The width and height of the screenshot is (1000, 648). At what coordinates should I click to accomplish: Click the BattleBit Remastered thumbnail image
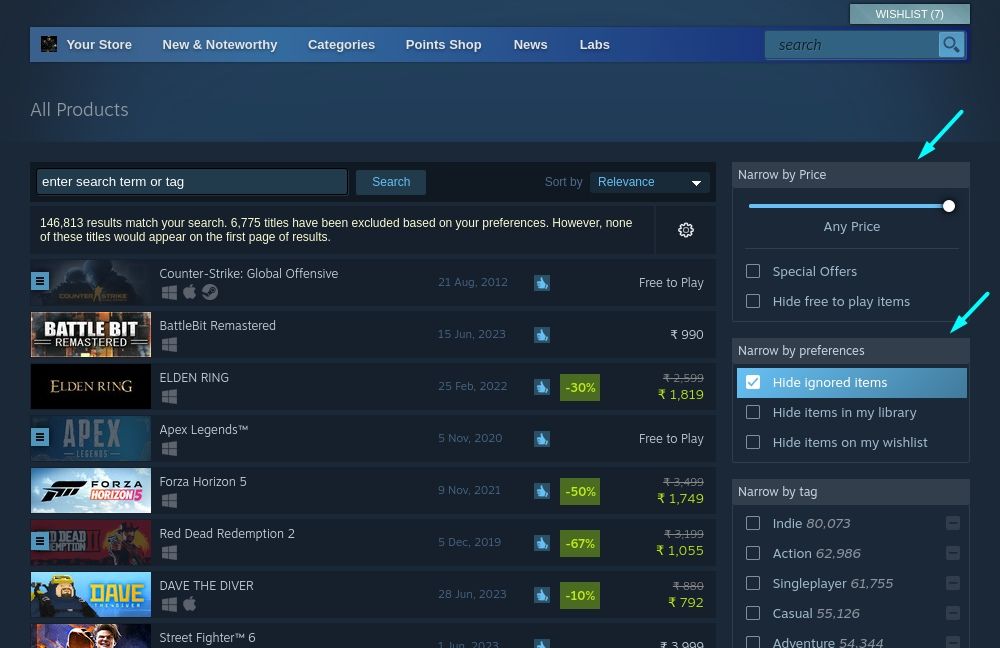[91, 334]
